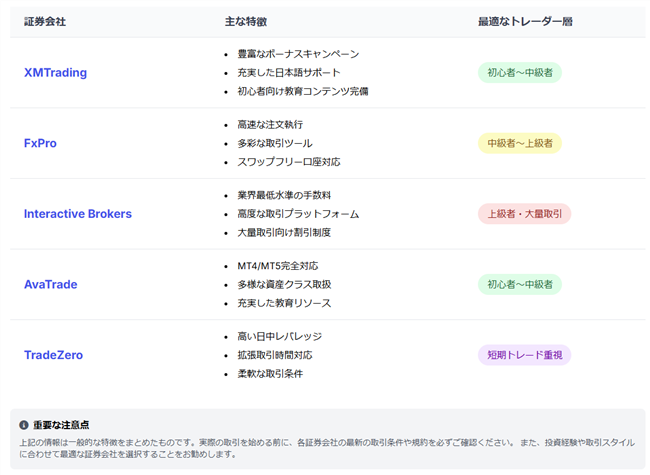The image size is (650, 475).
Task: Open the TradeZero link
Action: [x=53, y=355]
